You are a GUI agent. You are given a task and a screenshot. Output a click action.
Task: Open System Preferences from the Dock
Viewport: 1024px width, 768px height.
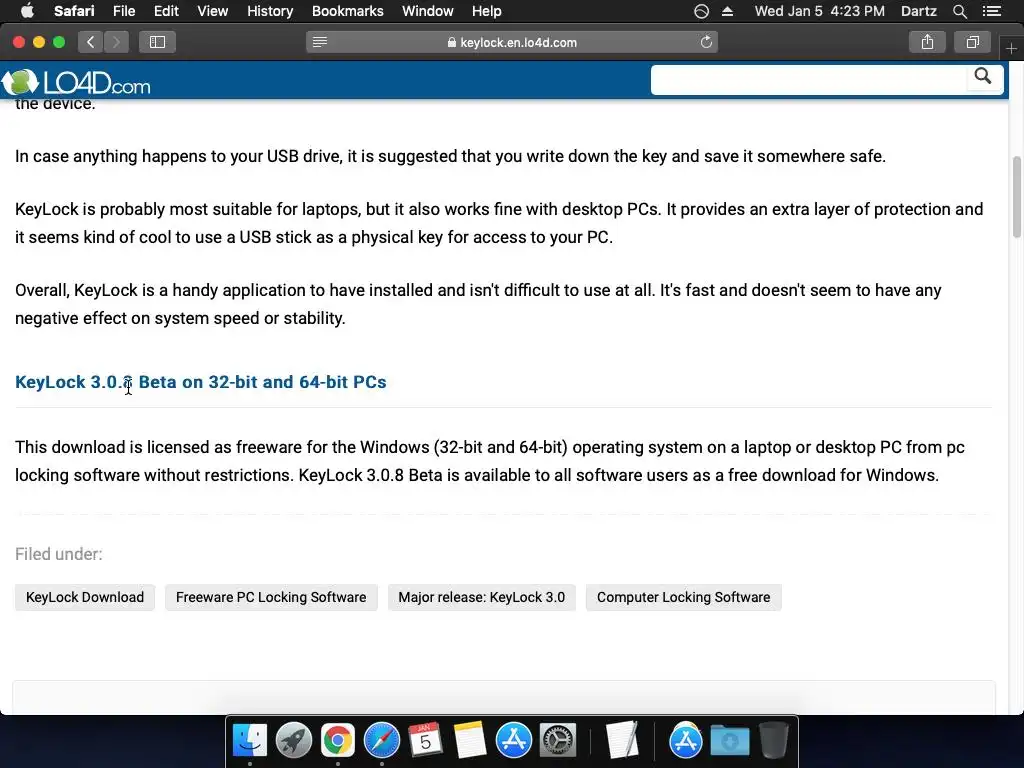pos(557,741)
